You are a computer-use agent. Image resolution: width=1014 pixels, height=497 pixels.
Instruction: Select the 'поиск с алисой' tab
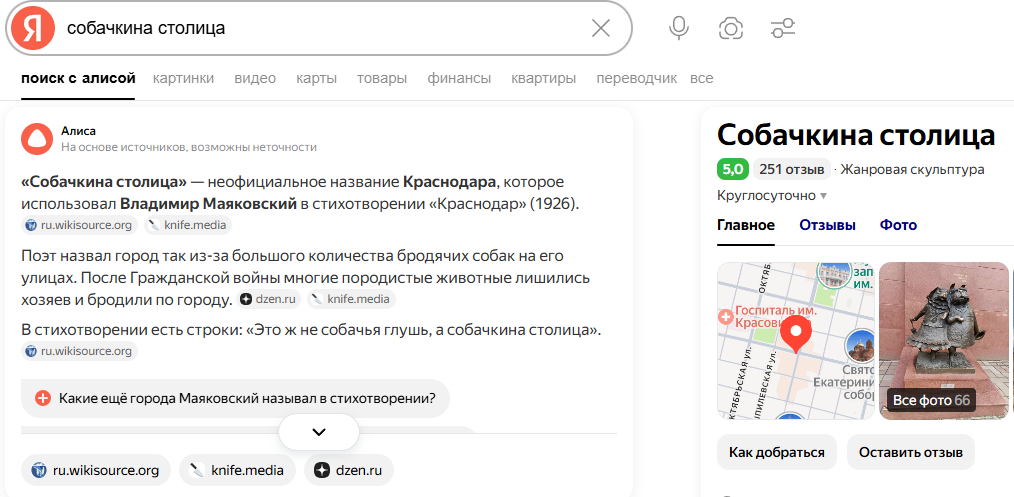(78, 79)
